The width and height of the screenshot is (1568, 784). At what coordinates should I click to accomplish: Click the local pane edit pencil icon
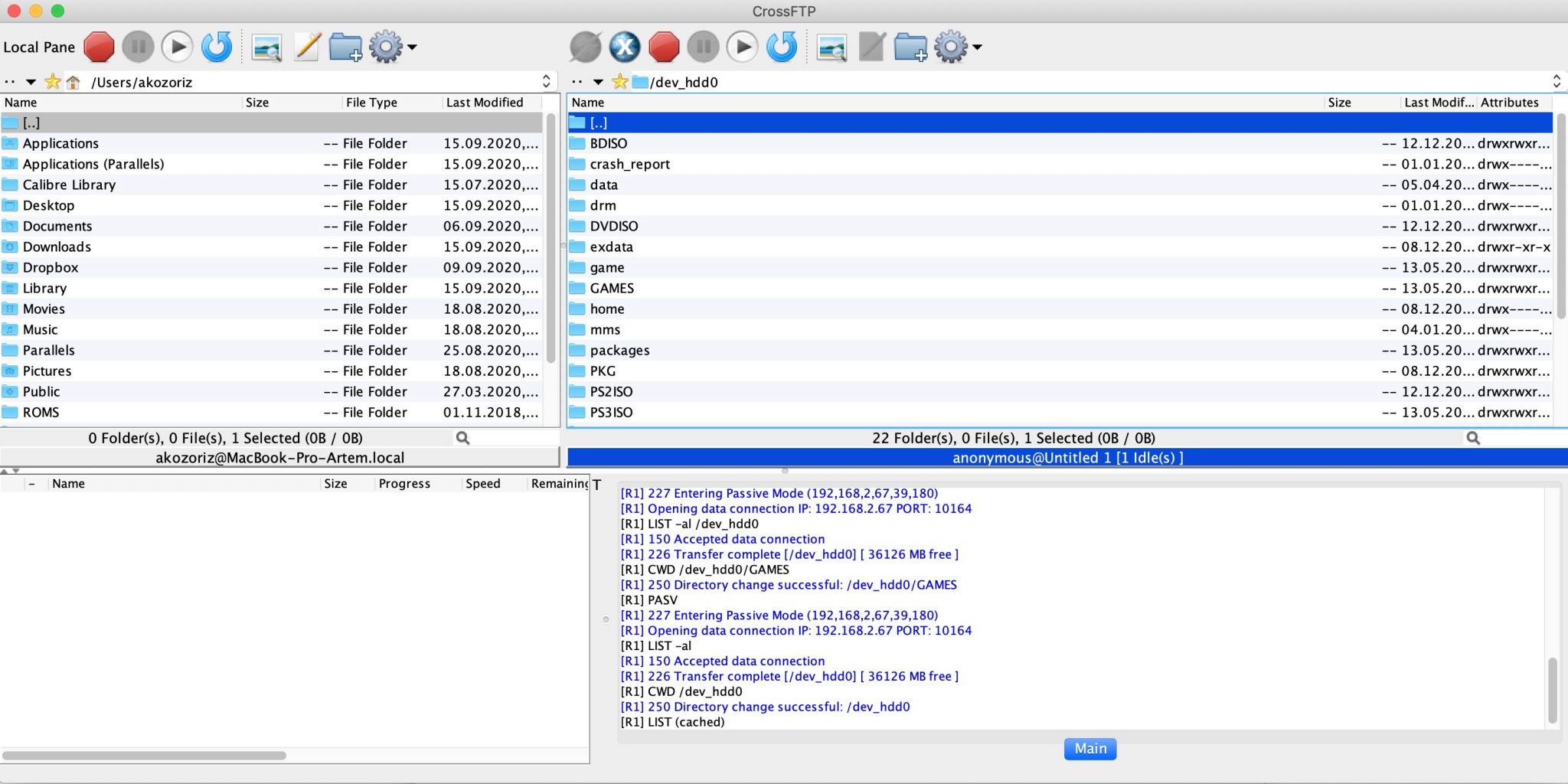(307, 47)
